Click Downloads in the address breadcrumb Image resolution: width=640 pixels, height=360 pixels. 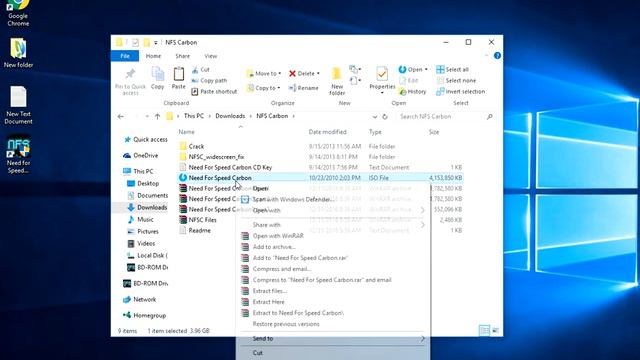pyautogui.click(x=230, y=116)
